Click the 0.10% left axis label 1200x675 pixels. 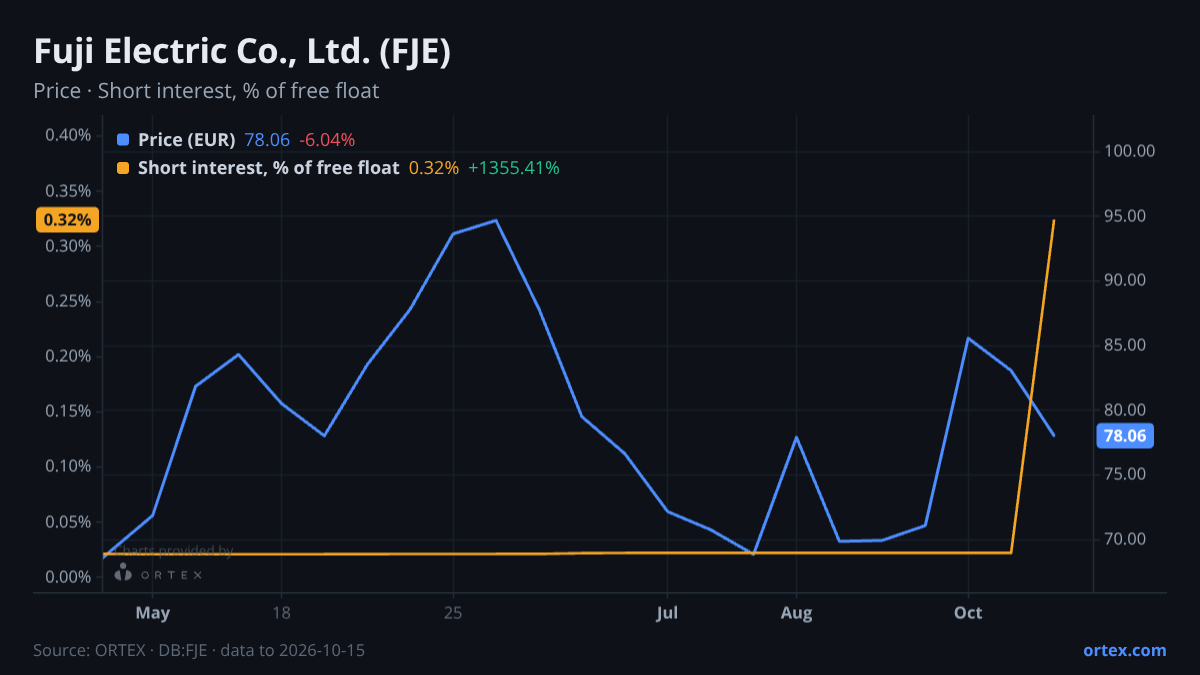coord(68,466)
